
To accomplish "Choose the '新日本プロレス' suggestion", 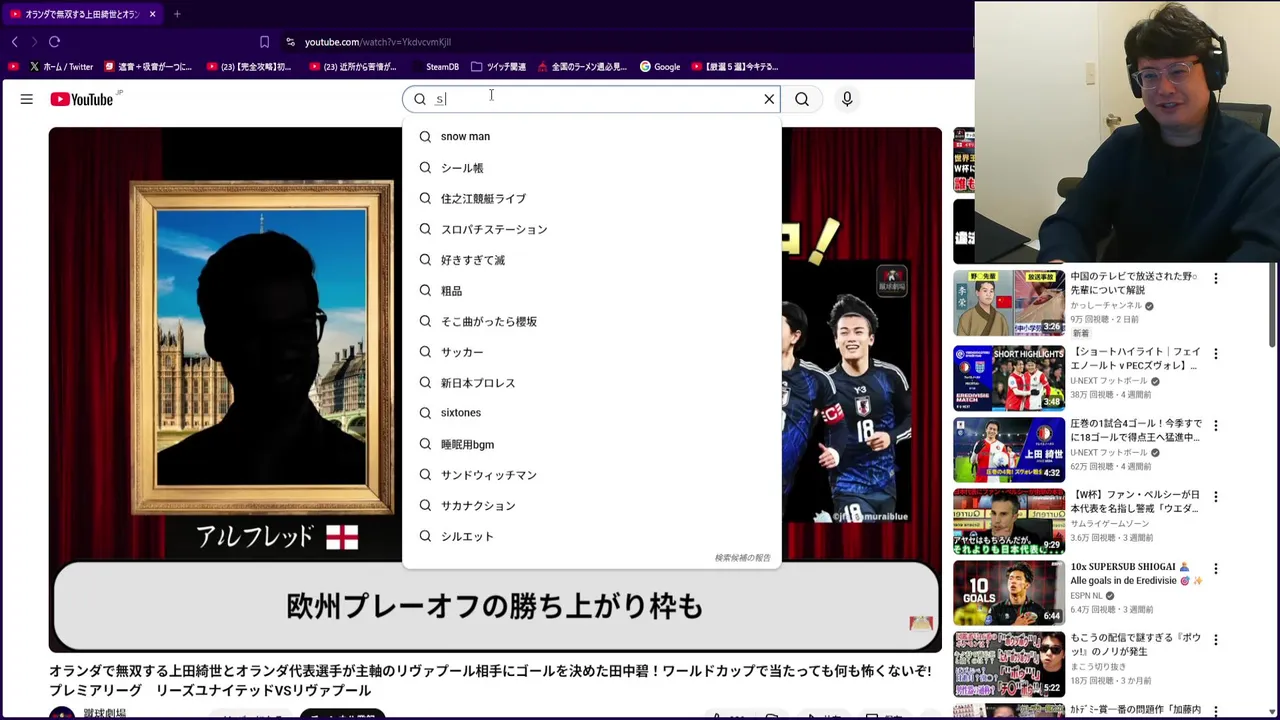I will point(591,383).
